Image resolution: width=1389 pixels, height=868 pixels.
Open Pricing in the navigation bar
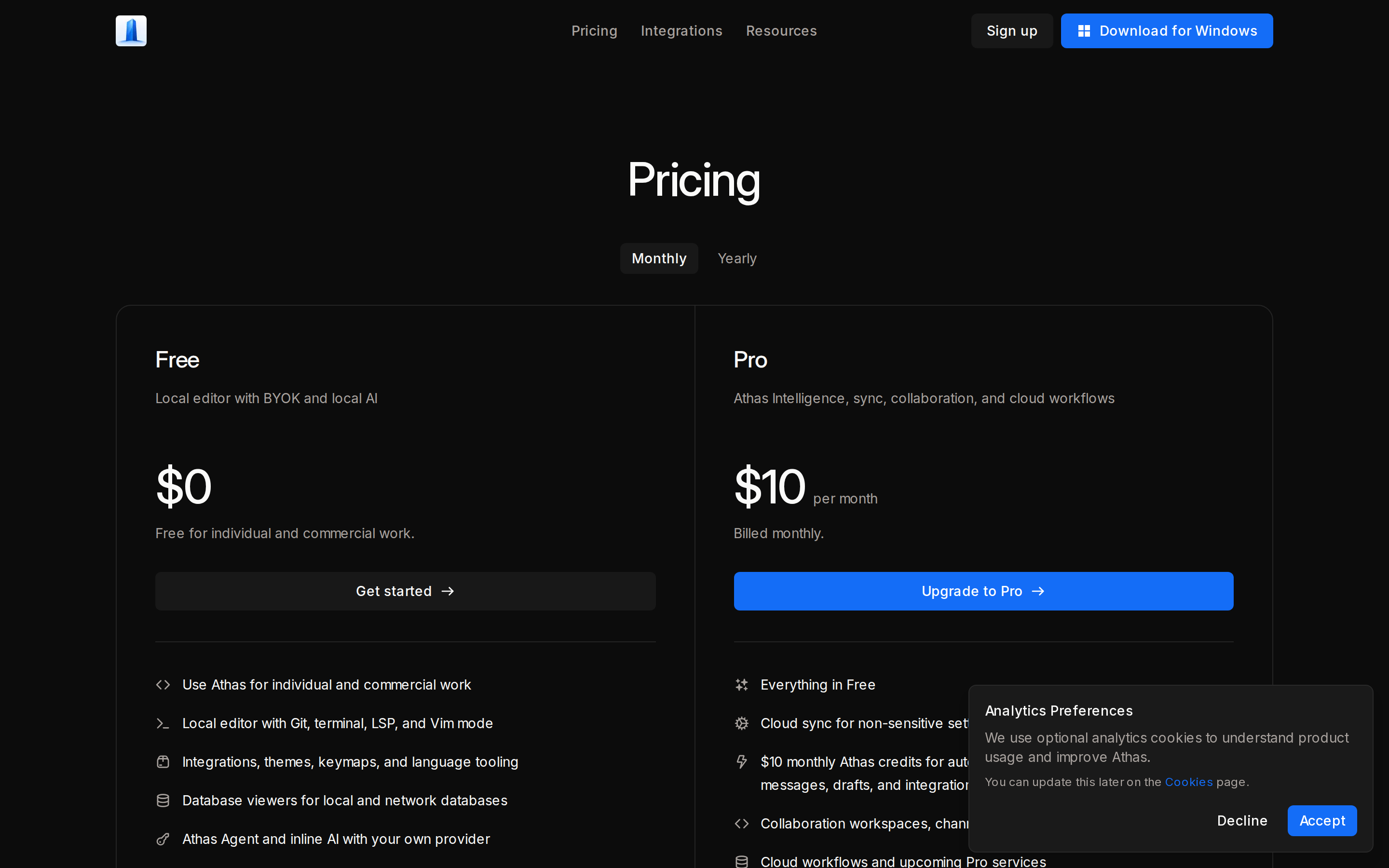594,31
